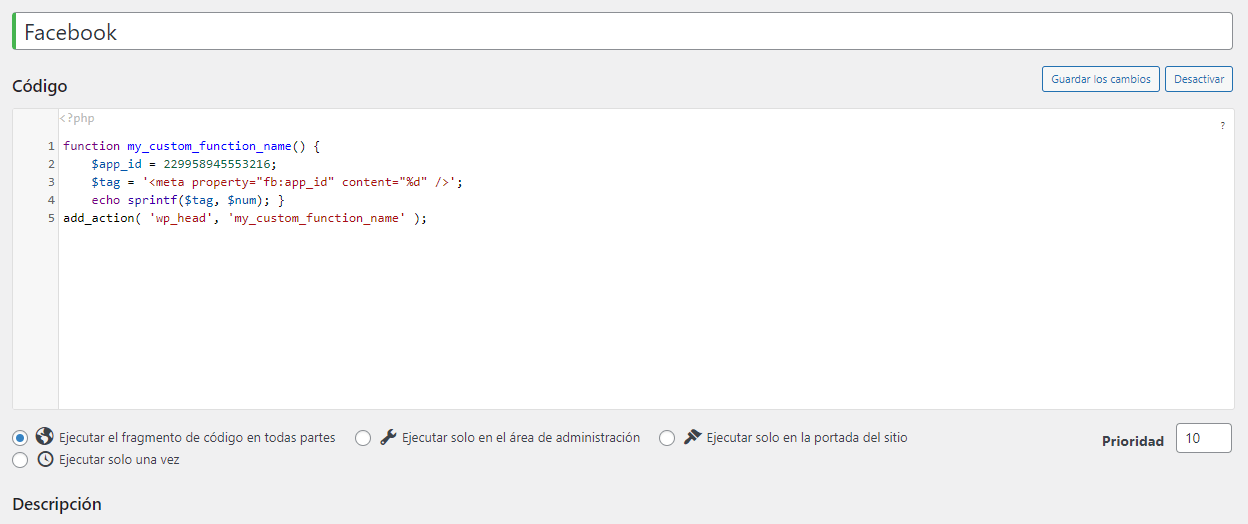
Task: Click the 'Código' section heading
Action: 40,87
